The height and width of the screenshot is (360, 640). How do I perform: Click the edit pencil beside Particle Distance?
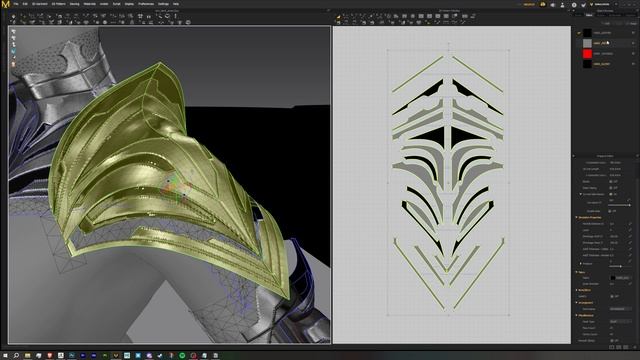point(630,224)
